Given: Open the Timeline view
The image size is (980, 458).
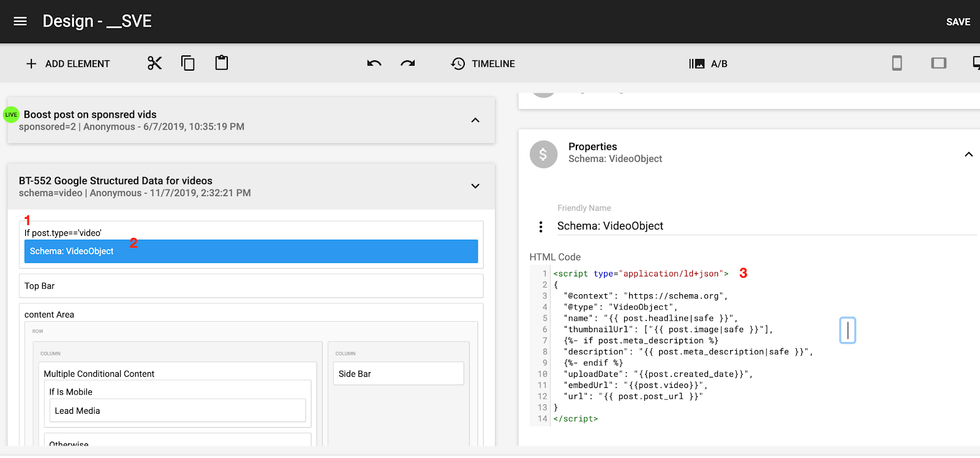Looking at the screenshot, I should (482, 63).
